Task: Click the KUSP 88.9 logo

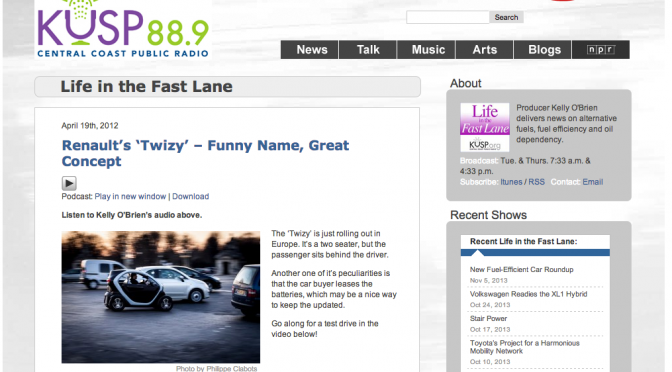Action: click(123, 29)
